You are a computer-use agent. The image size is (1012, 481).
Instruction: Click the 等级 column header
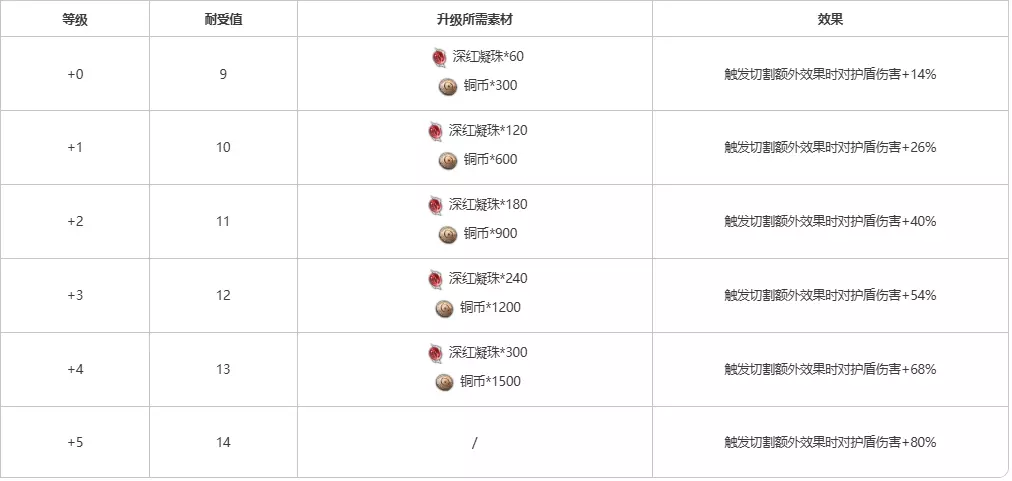pos(75,19)
